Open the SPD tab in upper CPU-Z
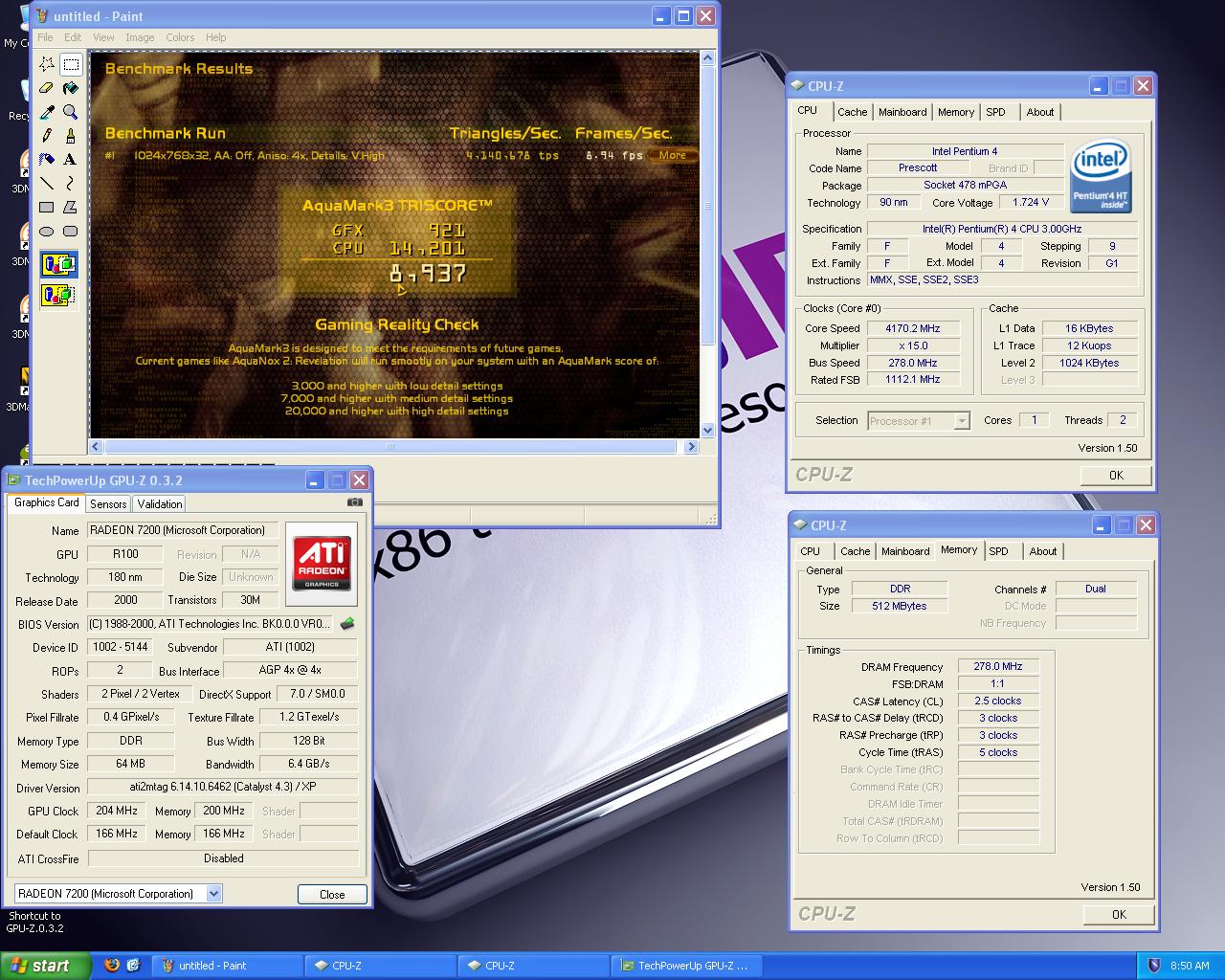Image resolution: width=1225 pixels, height=980 pixels. 996,112
